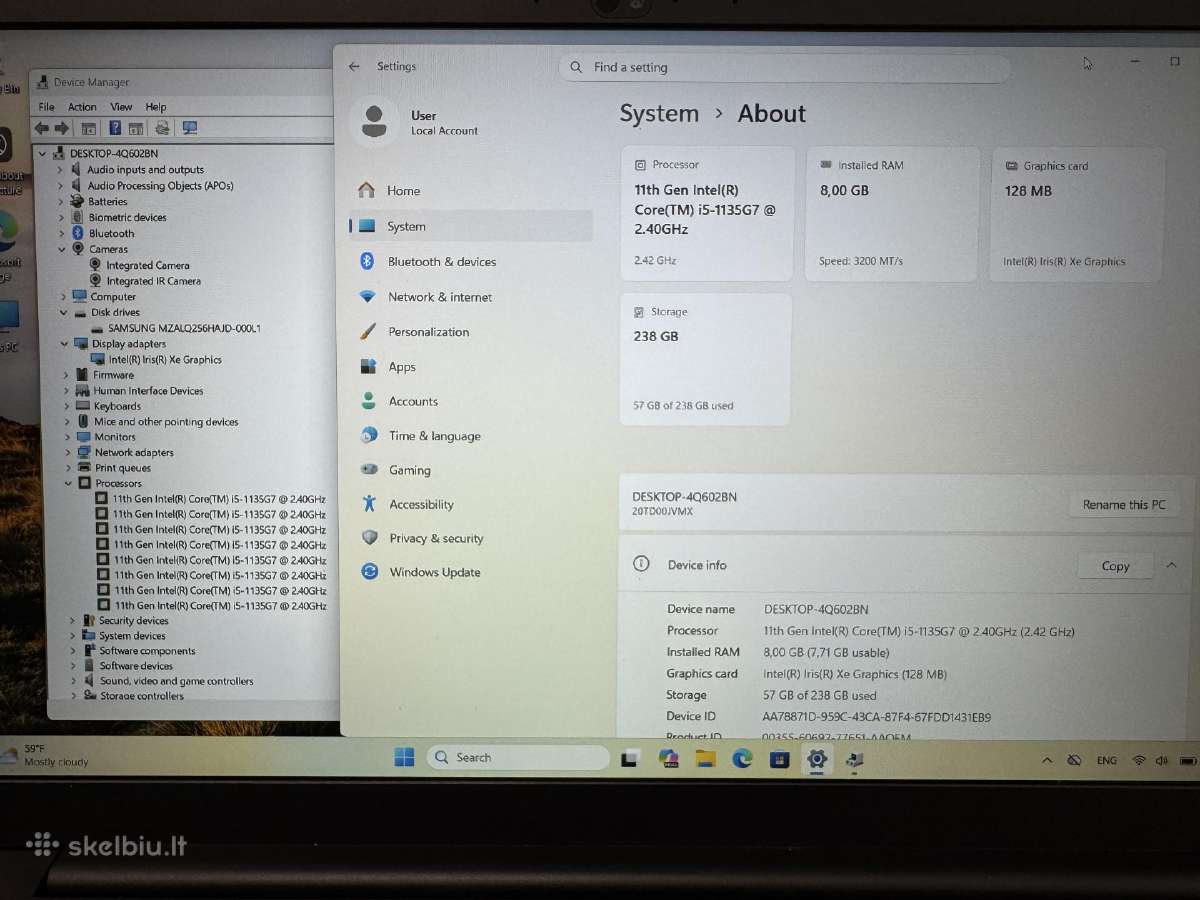This screenshot has height=900, width=1200.
Task: Select Biometric devices row
Action: coord(127,218)
